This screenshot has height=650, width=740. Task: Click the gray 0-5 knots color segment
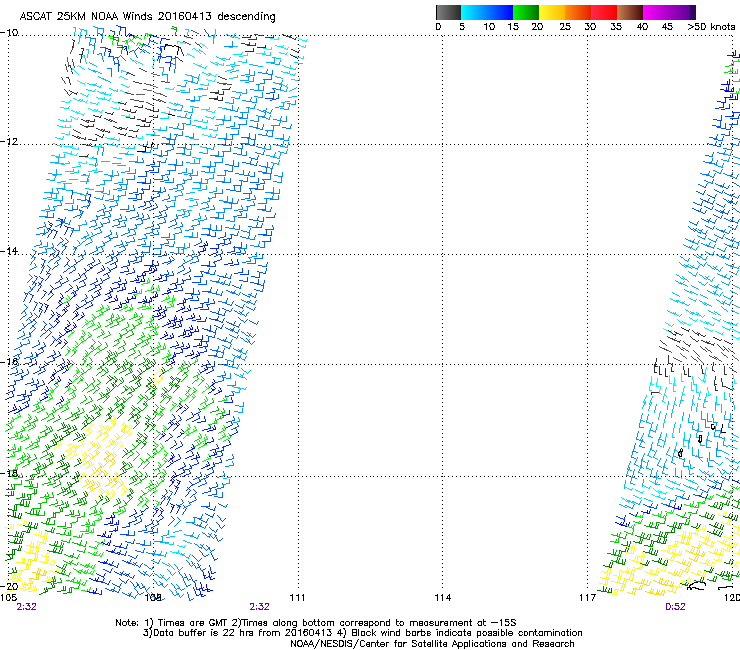pyautogui.click(x=448, y=12)
